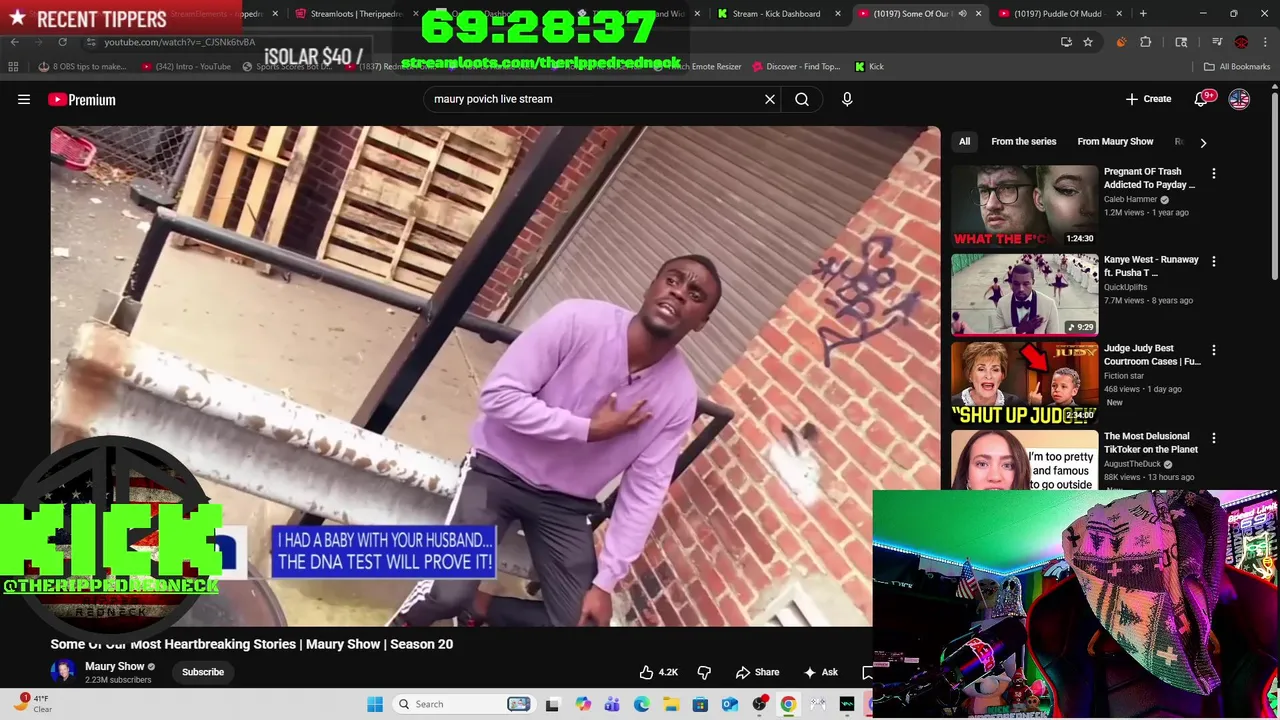This screenshot has width=1280, height=720.
Task: Open a new browser tab
Action: (1143, 14)
